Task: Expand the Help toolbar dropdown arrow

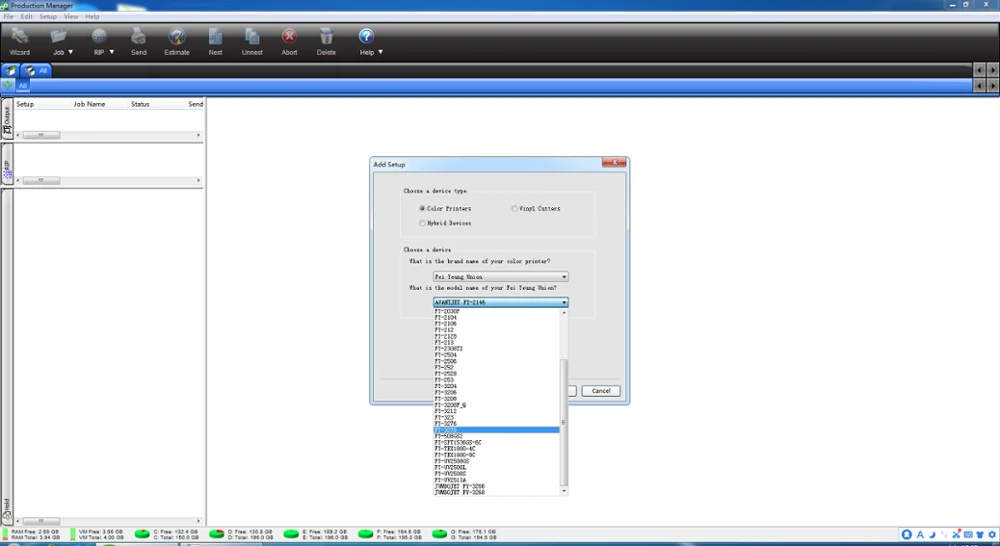Action: [381, 52]
